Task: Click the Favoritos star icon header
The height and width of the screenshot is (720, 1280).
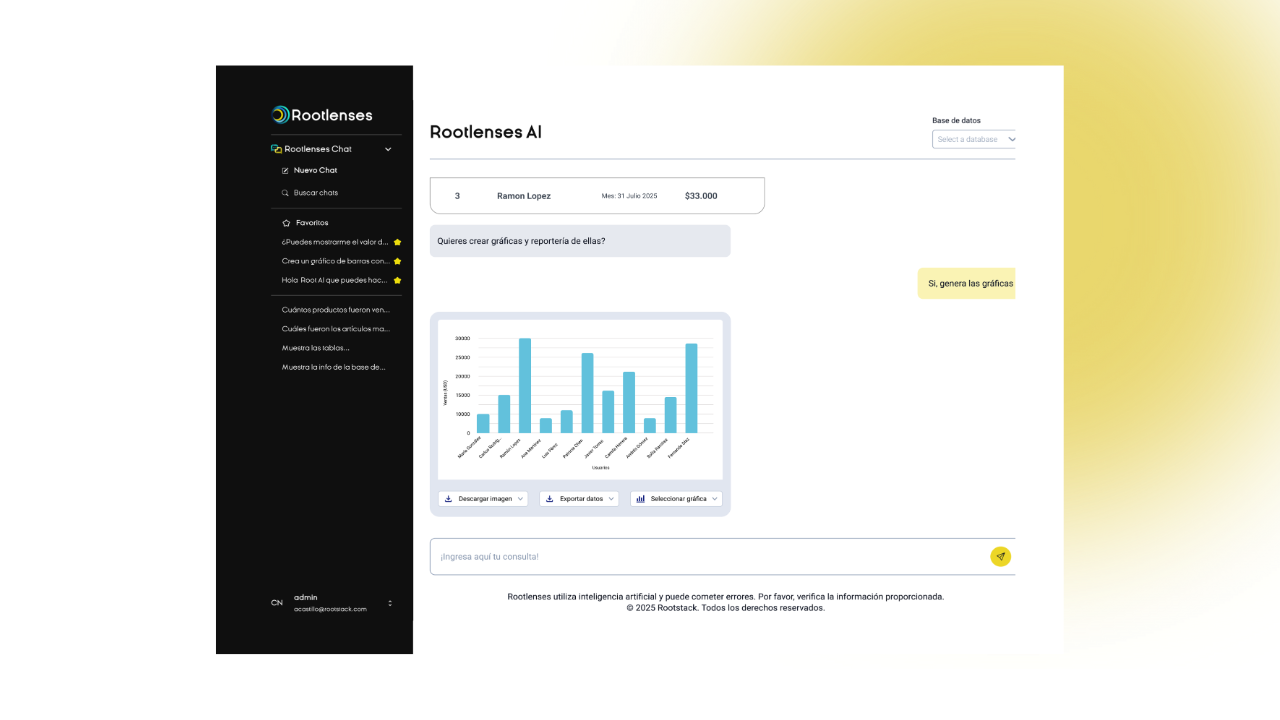Action: point(286,222)
